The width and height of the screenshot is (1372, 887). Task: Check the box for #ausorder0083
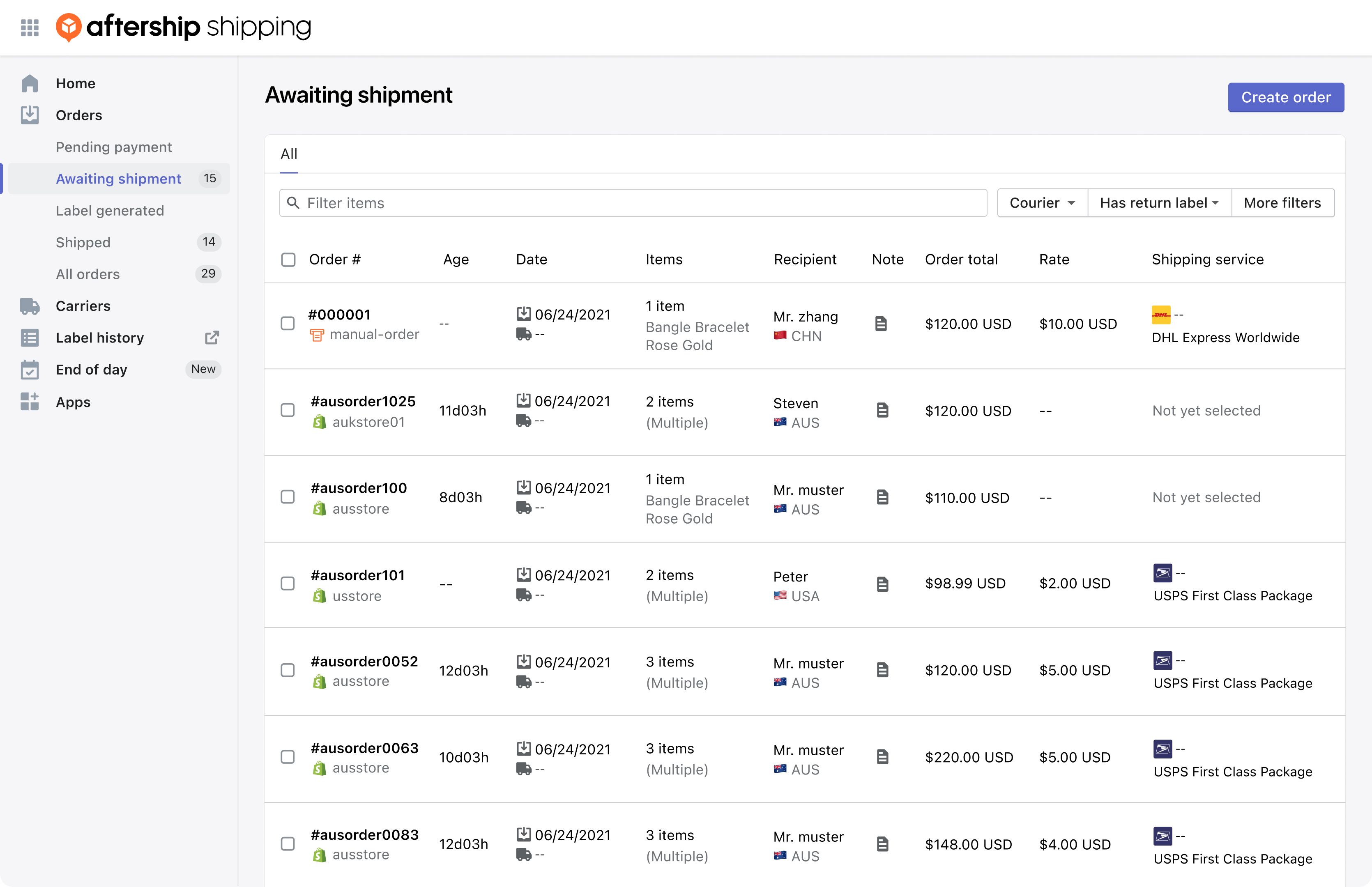(x=288, y=844)
